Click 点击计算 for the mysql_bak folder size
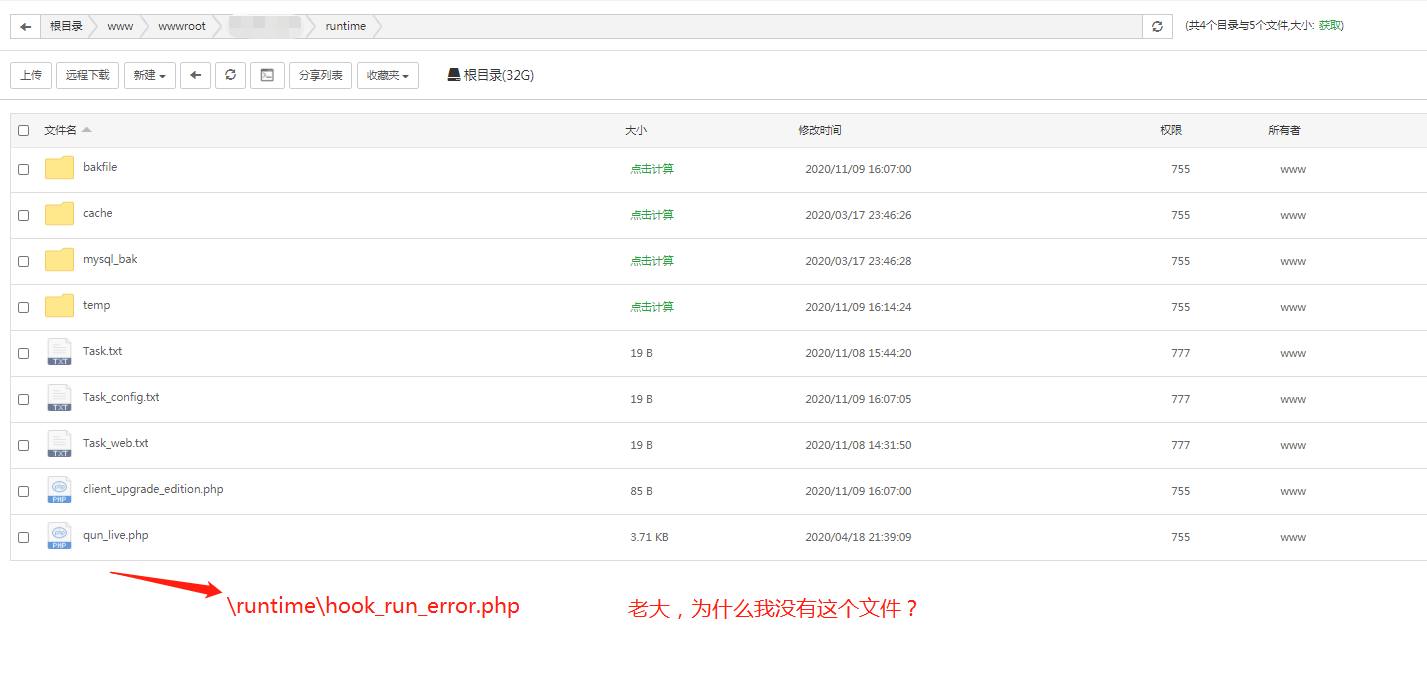The image size is (1427, 682). pos(652,261)
